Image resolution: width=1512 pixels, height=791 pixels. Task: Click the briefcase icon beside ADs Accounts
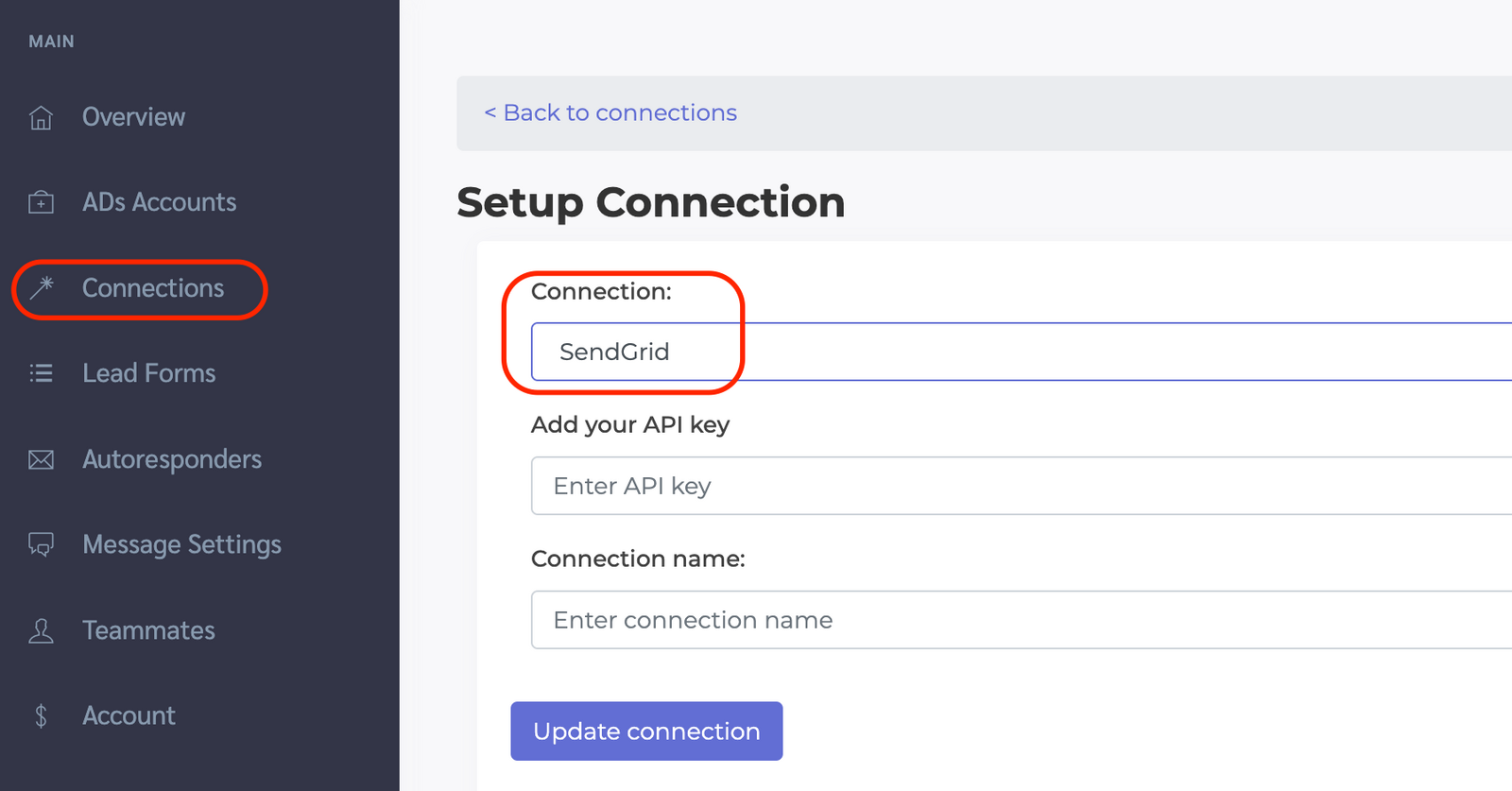pos(41,201)
